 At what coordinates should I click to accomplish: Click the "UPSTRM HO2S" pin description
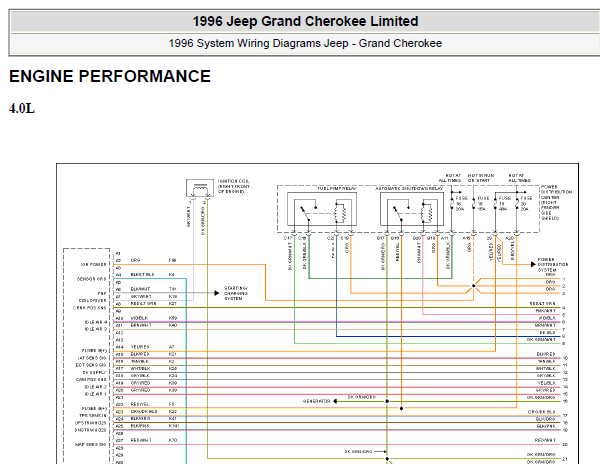90,423
